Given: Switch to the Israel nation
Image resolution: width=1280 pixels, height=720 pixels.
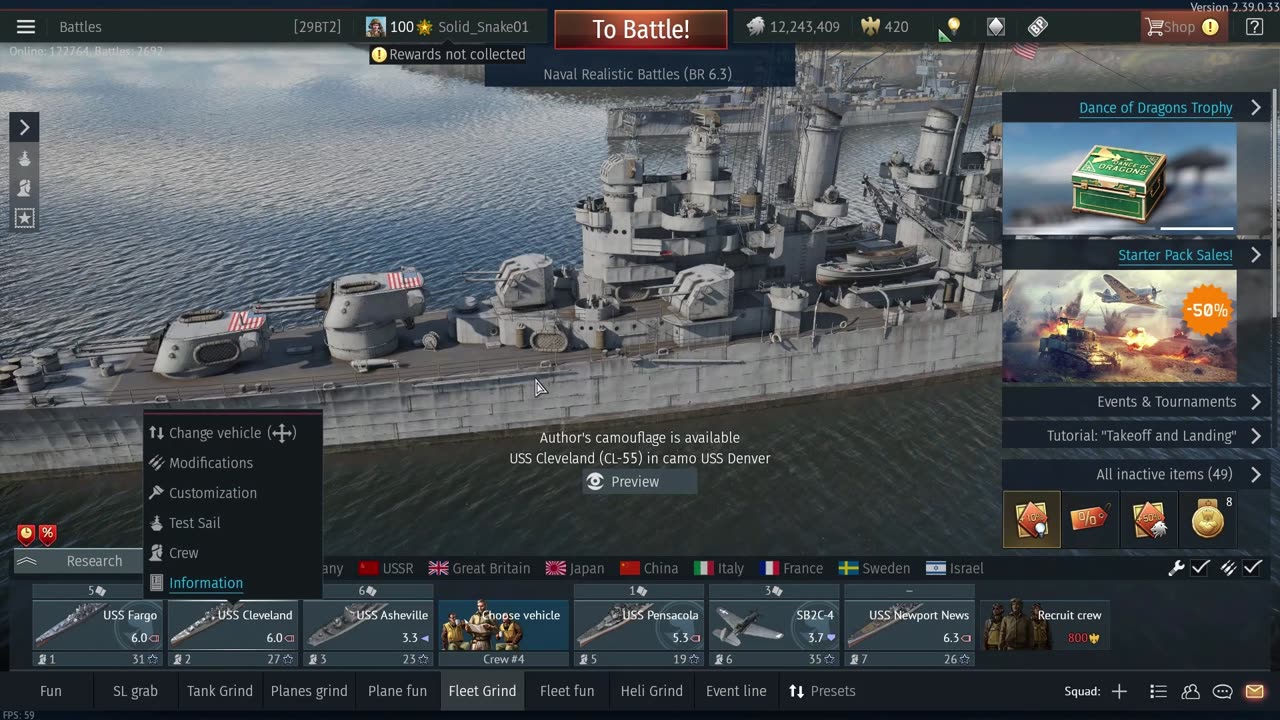Looking at the screenshot, I should click(955, 568).
